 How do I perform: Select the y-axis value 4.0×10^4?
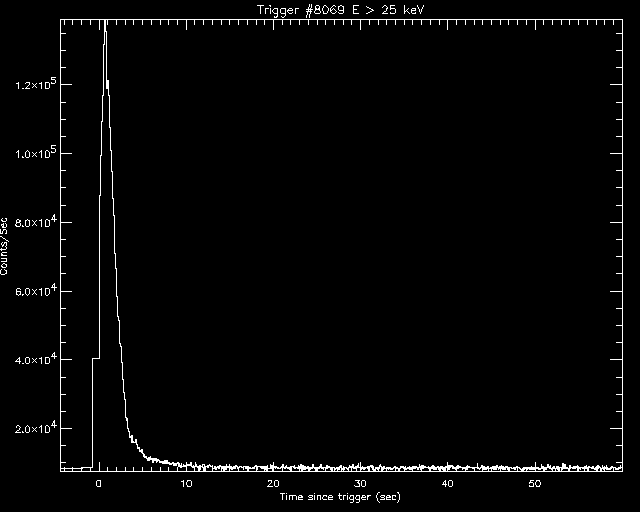click(x=36, y=359)
